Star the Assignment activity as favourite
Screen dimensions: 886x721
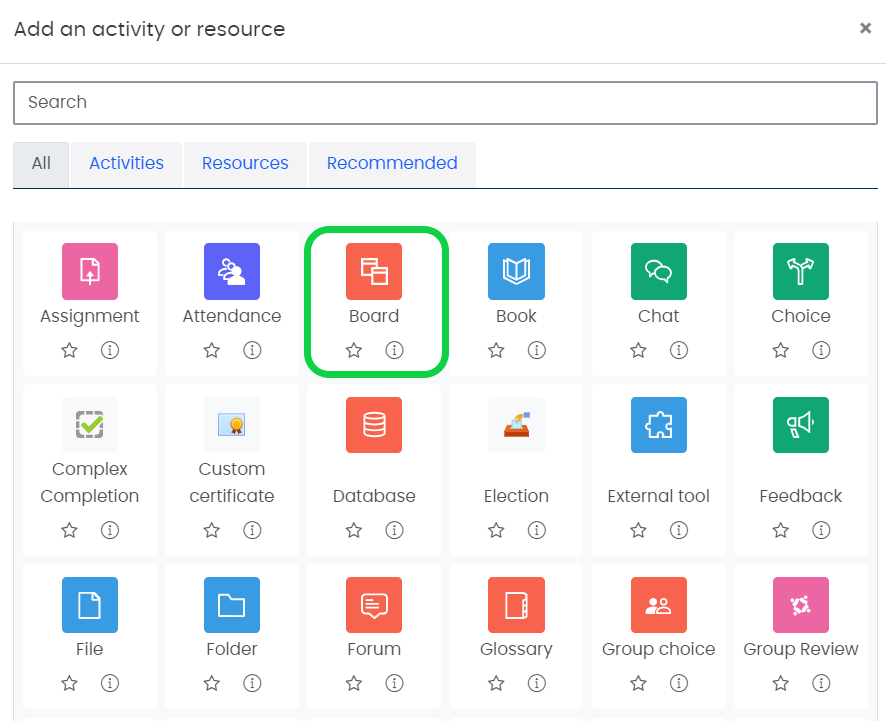pos(69,350)
